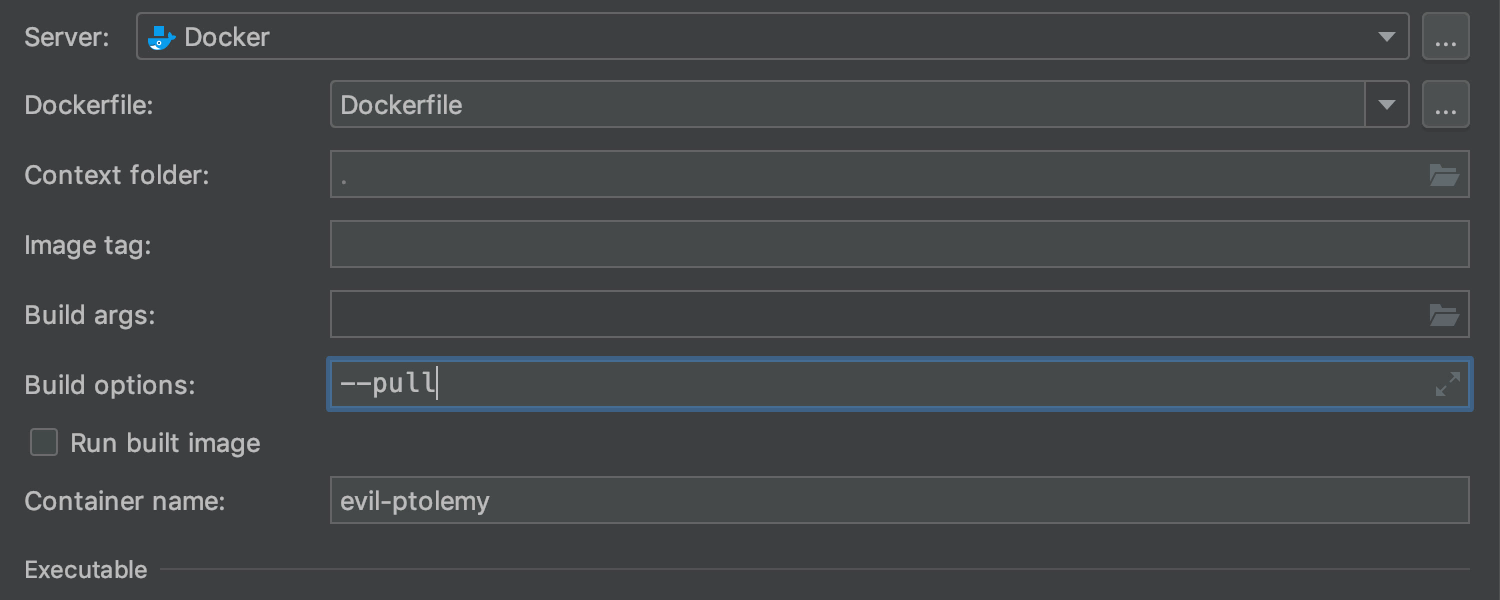Enable the Run built image checkbox
The image size is (1500, 600).
(x=44, y=443)
